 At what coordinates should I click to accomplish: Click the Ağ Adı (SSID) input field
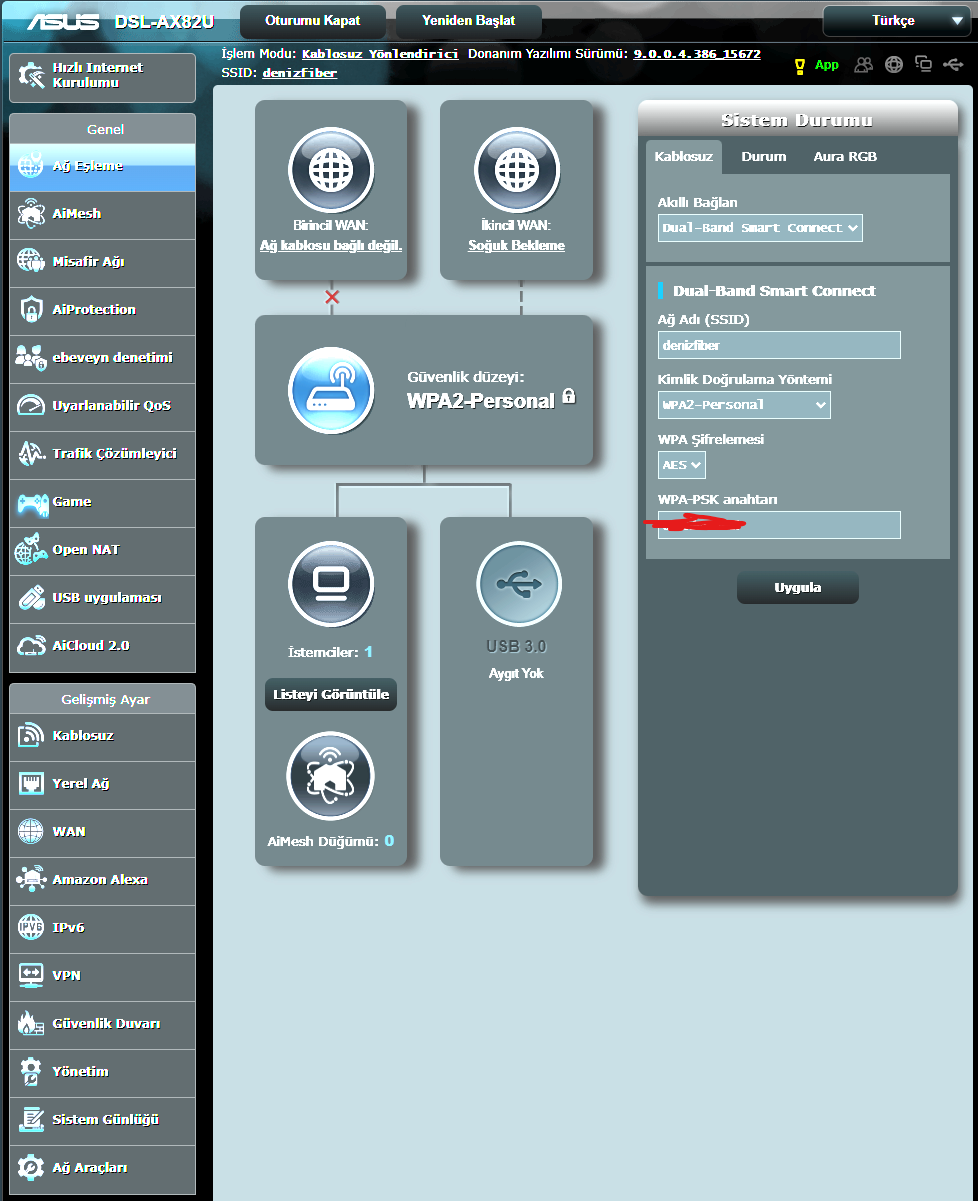click(x=780, y=345)
